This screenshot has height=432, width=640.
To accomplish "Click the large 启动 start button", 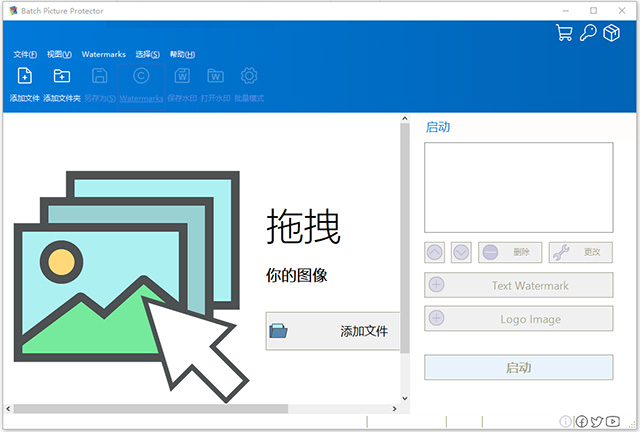I will click(519, 367).
